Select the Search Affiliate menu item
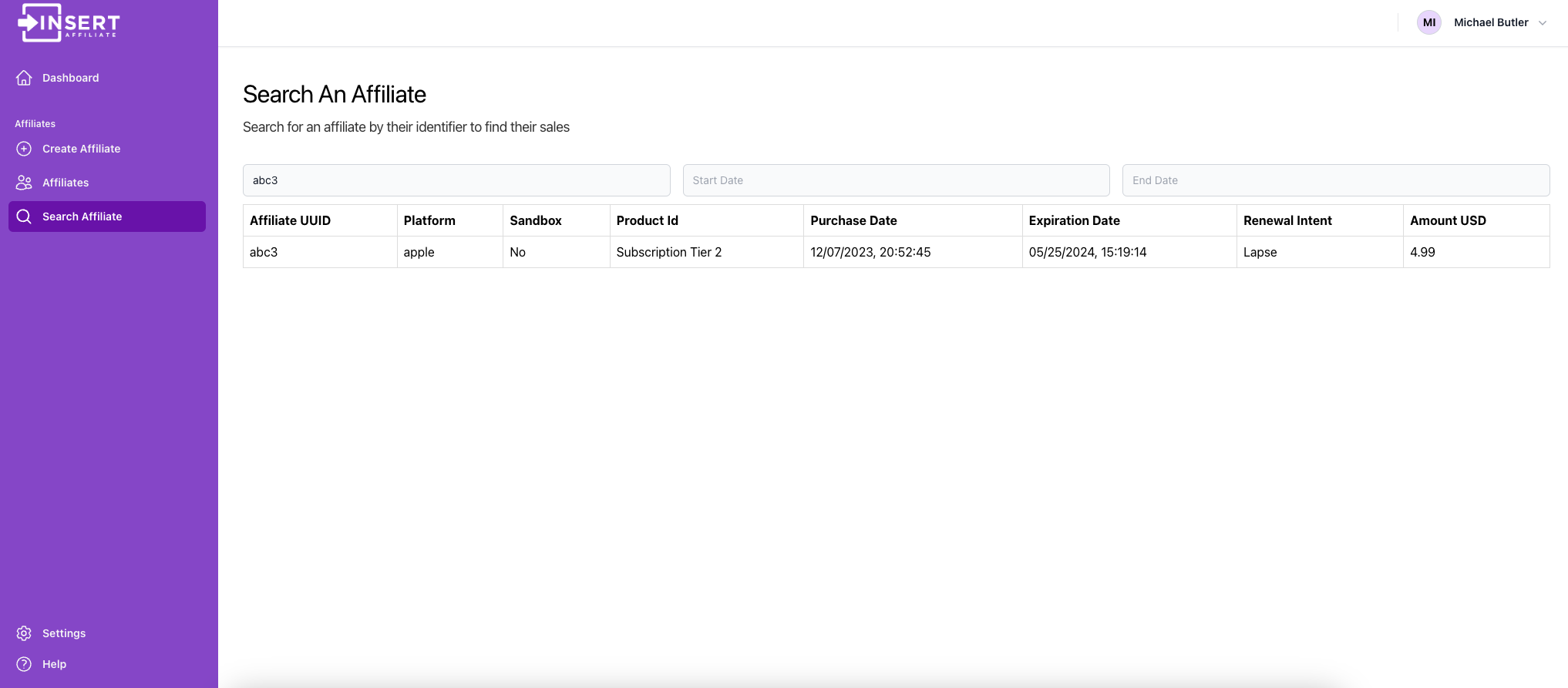The image size is (1568, 688). 107,216
